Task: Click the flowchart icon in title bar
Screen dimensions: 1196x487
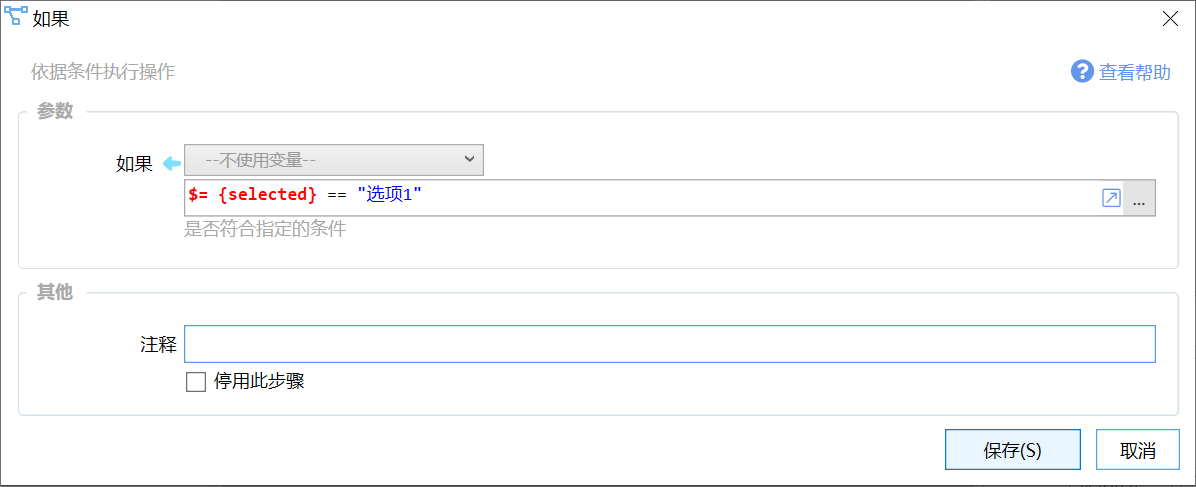Action: pyautogui.click(x=15, y=16)
